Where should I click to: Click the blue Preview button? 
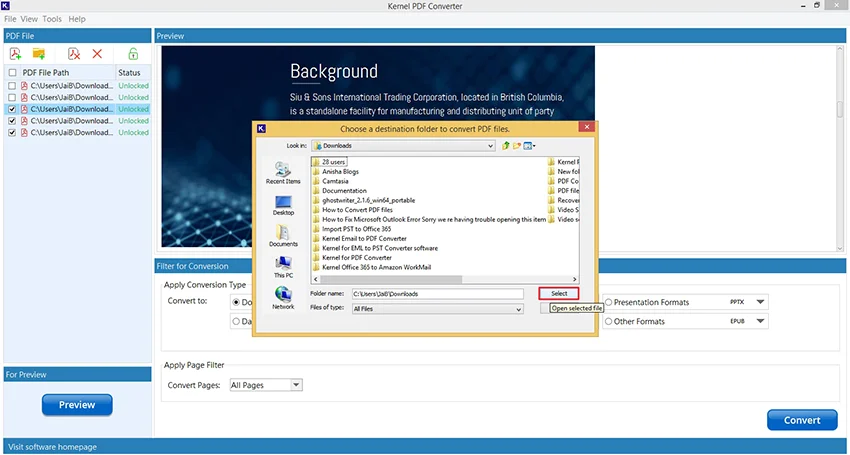(77, 405)
